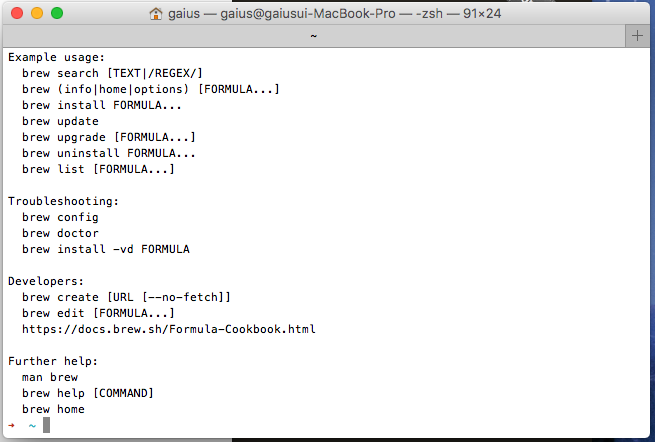Click the "brew search [TEXT|/REGEX/]" line
The image size is (655, 442).
click(112, 73)
